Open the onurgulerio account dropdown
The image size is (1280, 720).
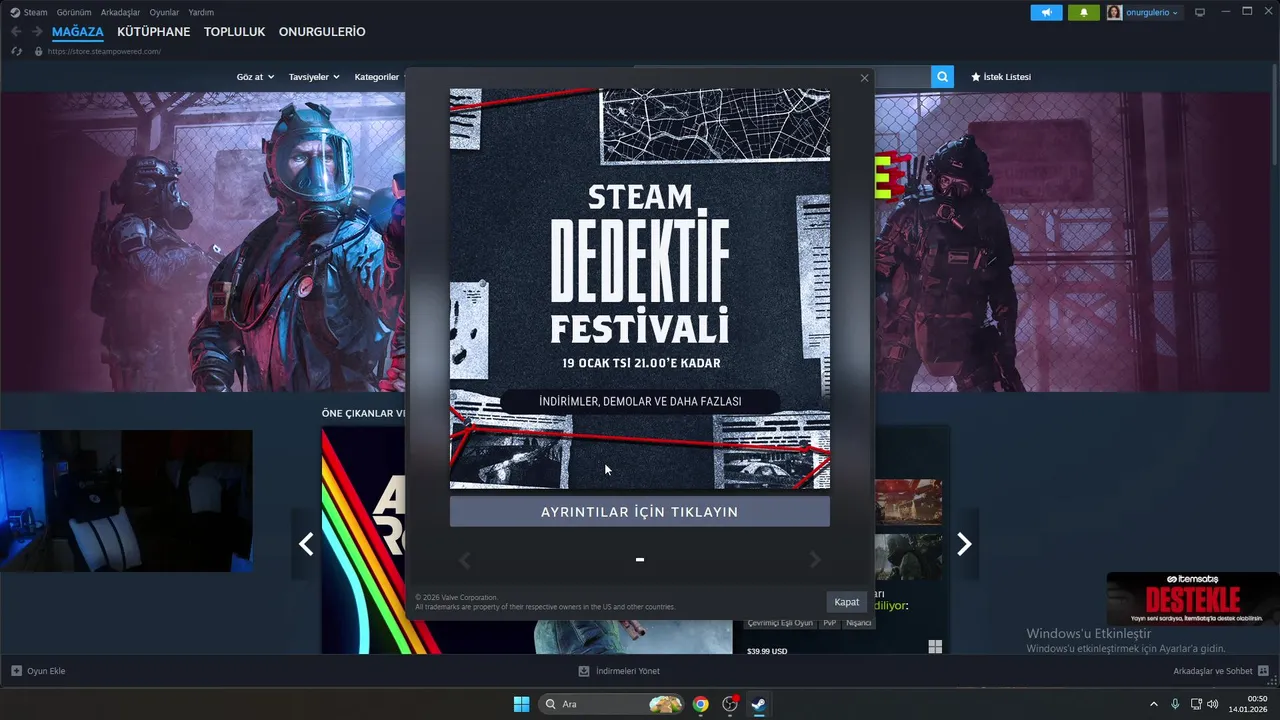click(x=1152, y=13)
